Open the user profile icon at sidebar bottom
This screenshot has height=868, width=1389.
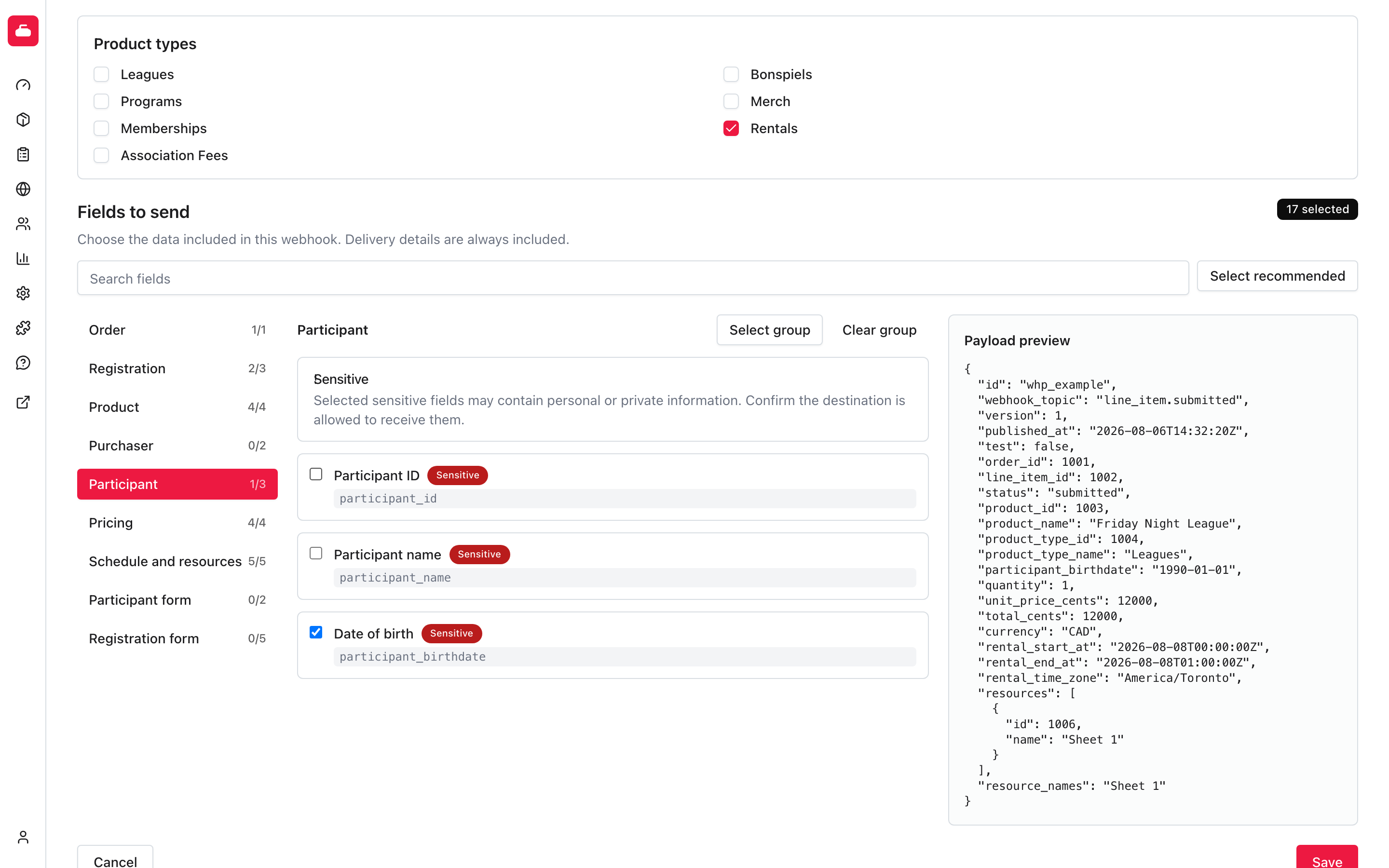[23, 838]
